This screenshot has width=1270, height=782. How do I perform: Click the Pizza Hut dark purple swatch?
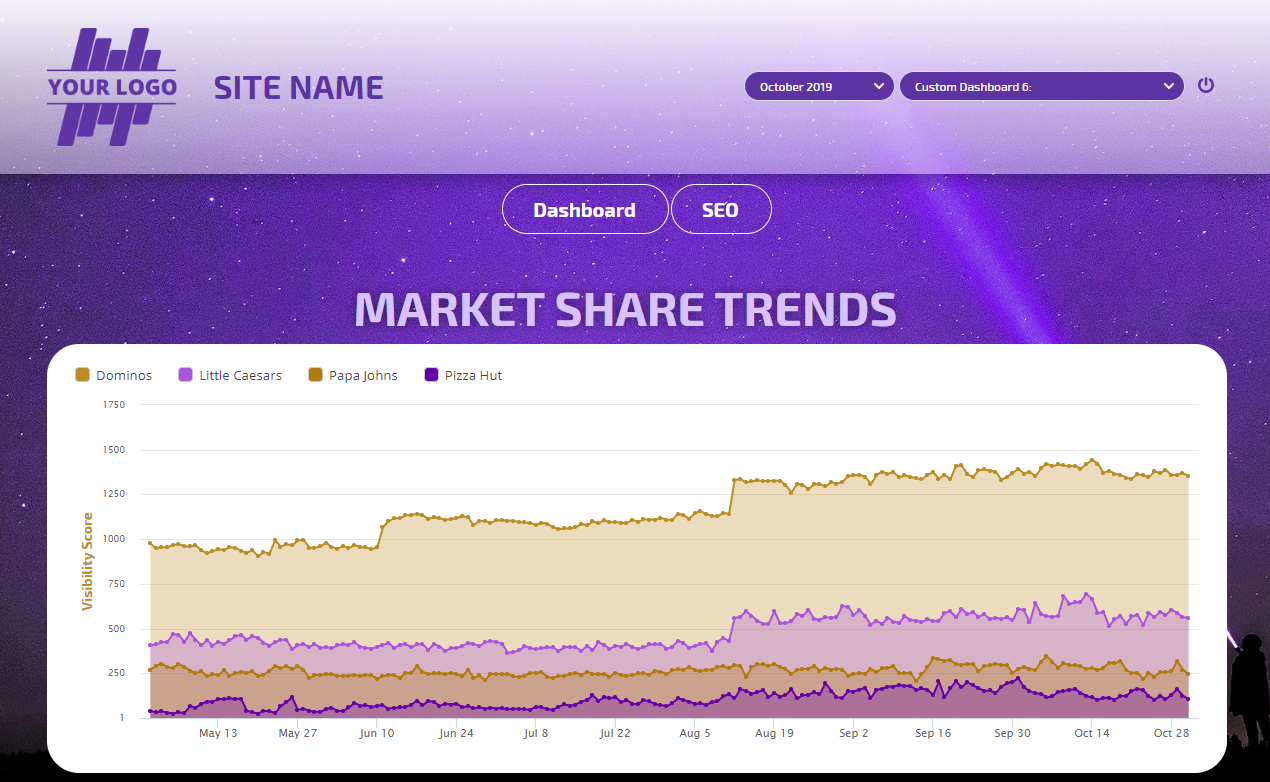(x=431, y=375)
